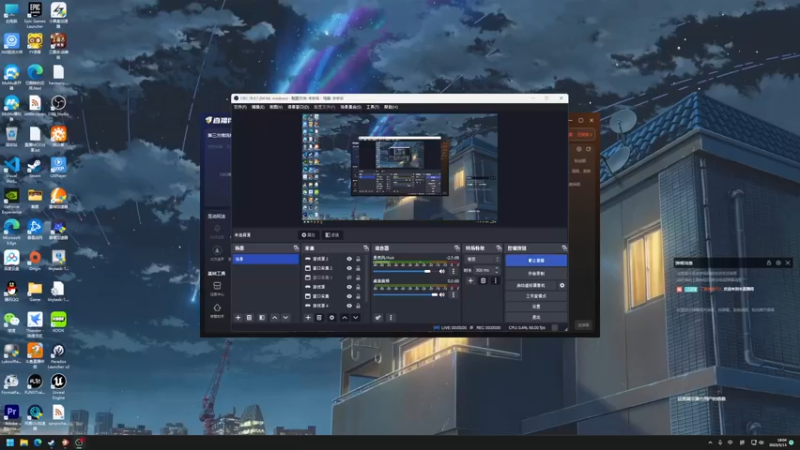The image size is (800, 450).
Task: Move scene up with Scenes panel up arrow
Action: click(274, 317)
